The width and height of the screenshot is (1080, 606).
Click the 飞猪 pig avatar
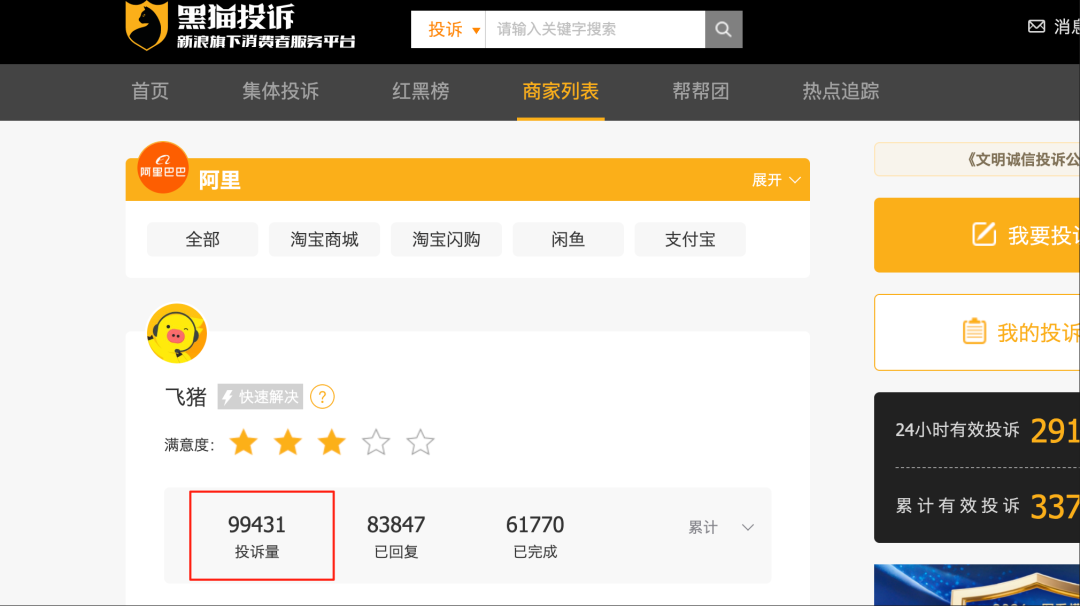[x=177, y=333]
